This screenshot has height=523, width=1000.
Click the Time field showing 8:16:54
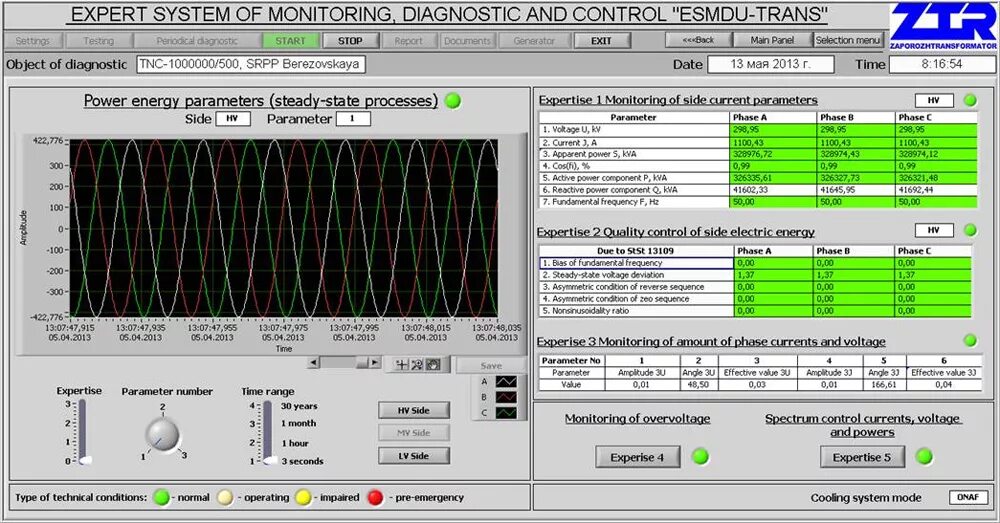coord(942,64)
